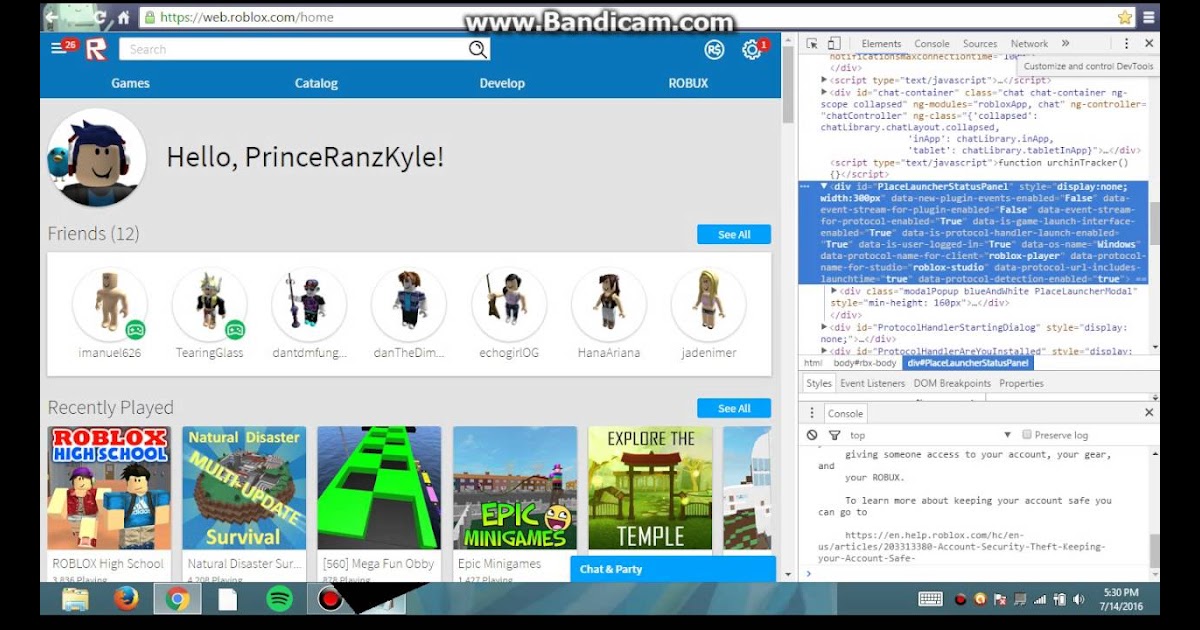
Task: Open the Event Listeners tab
Action: point(873,383)
